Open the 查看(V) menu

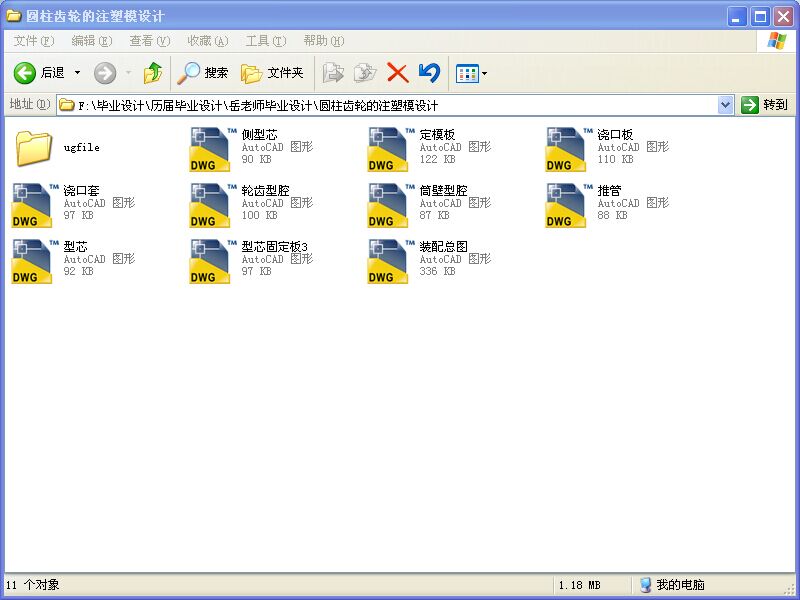click(149, 41)
